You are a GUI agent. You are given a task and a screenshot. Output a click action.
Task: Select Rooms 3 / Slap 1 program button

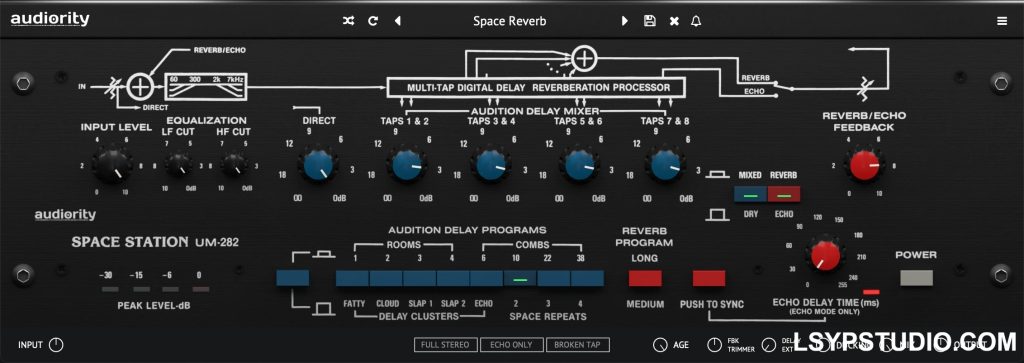[x=420, y=278]
